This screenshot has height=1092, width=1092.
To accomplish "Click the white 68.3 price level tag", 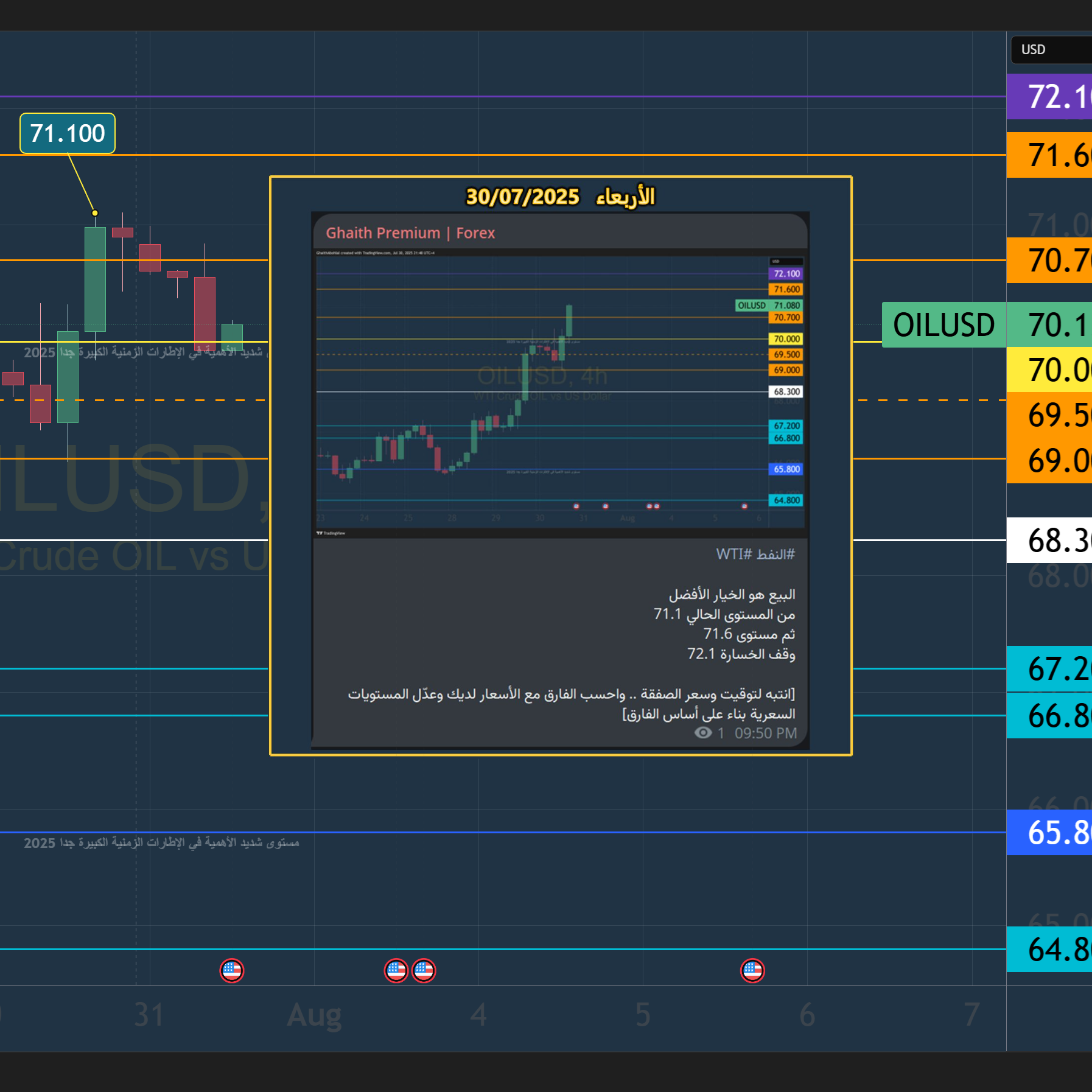I will [1049, 541].
